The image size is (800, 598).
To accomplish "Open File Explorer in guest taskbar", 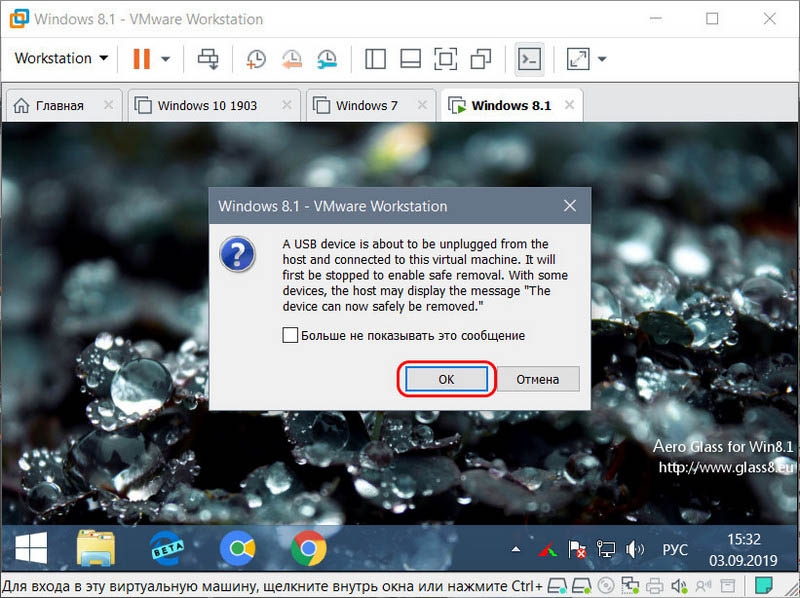I will coord(96,549).
